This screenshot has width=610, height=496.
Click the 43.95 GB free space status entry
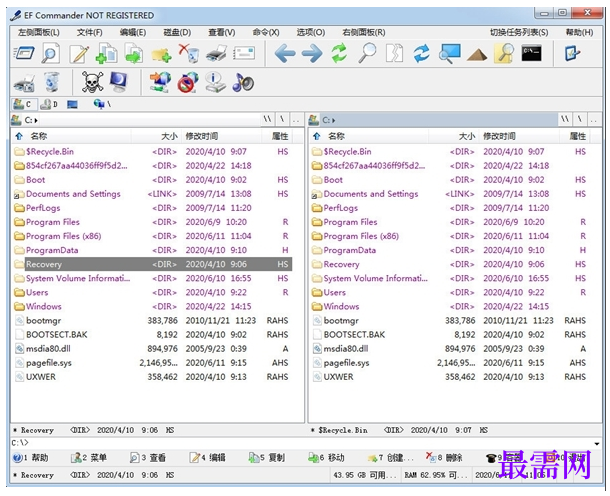(x=365, y=475)
